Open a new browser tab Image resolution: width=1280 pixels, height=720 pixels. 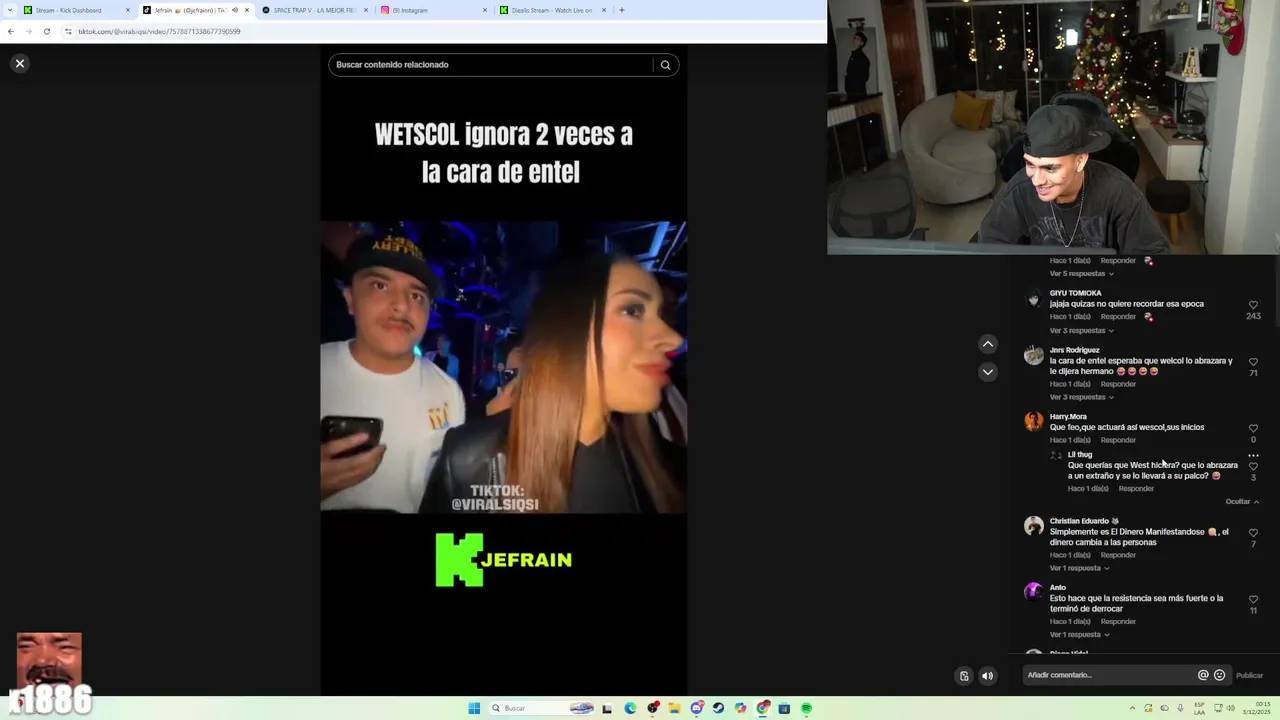pos(621,10)
